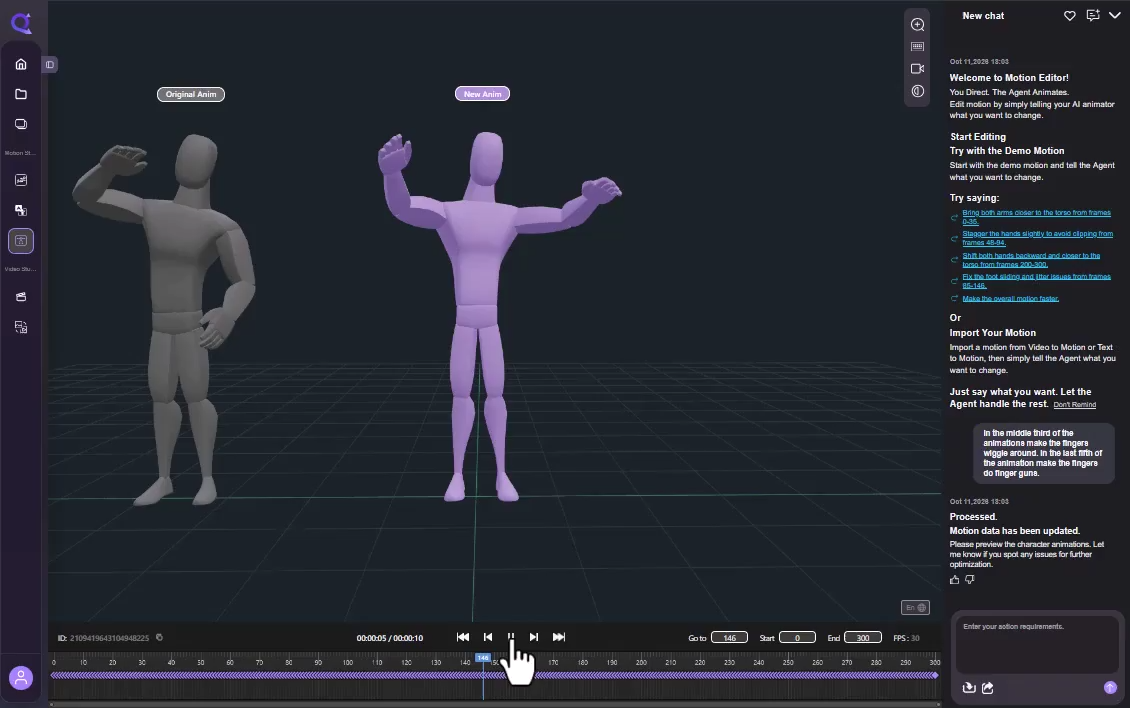Image resolution: width=1130 pixels, height=708 pixels.
Task: Step back one frame
Action: (488, 637)
